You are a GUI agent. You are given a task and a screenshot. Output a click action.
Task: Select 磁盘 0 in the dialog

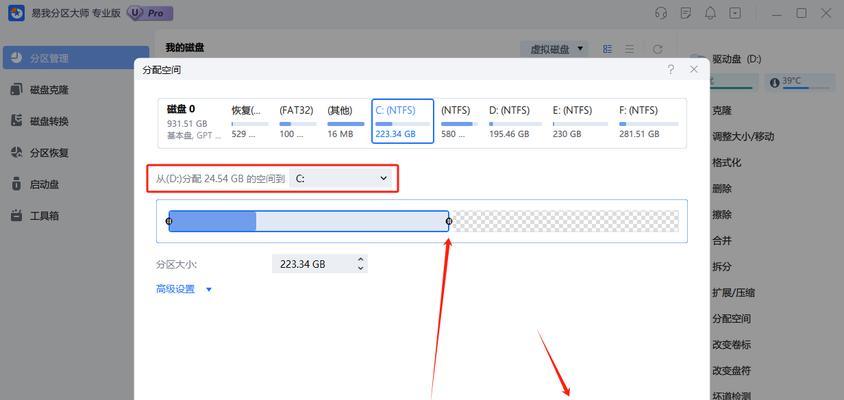pos(193,122)
